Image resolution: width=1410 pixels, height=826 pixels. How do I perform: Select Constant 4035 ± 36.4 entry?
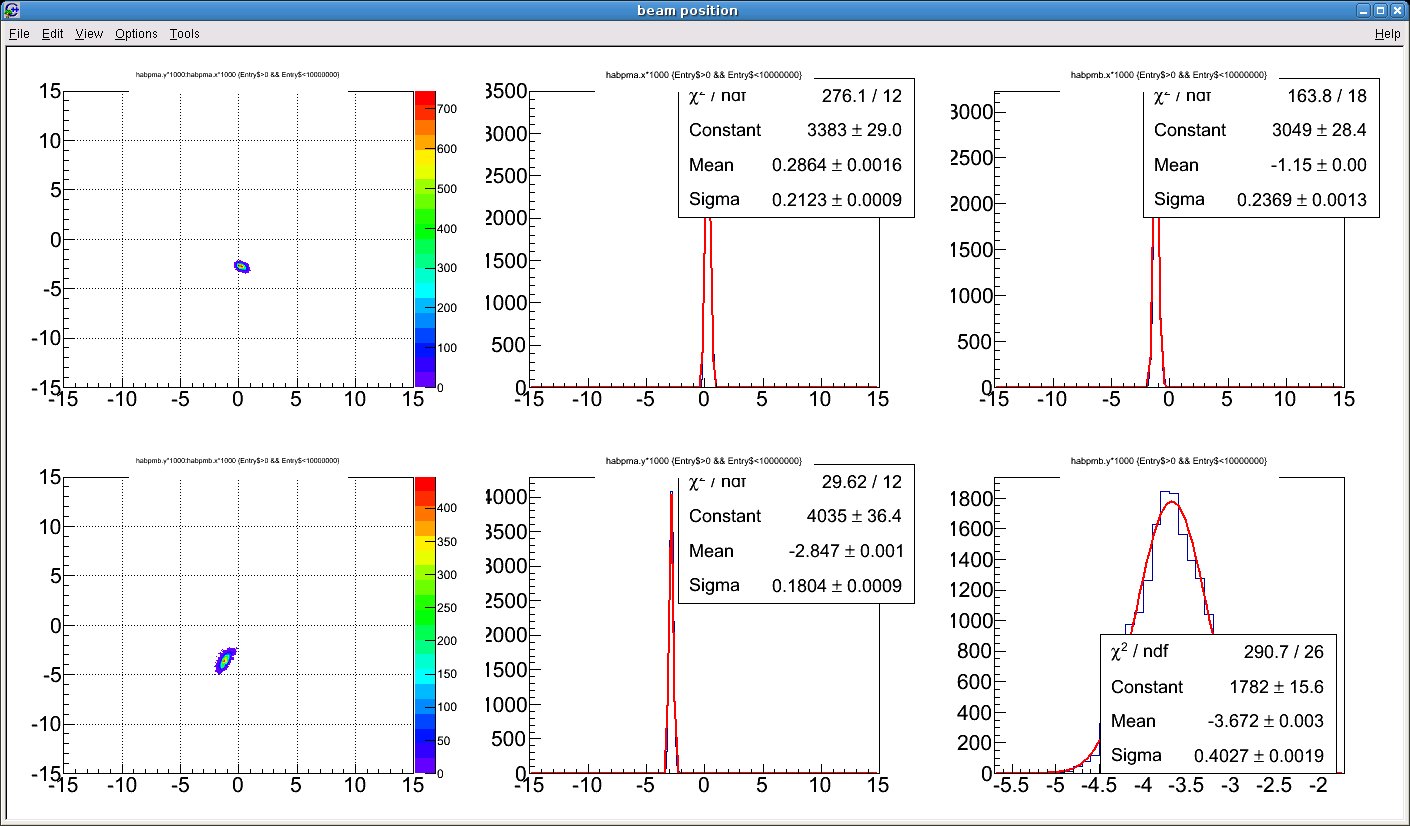pos(796,516)
